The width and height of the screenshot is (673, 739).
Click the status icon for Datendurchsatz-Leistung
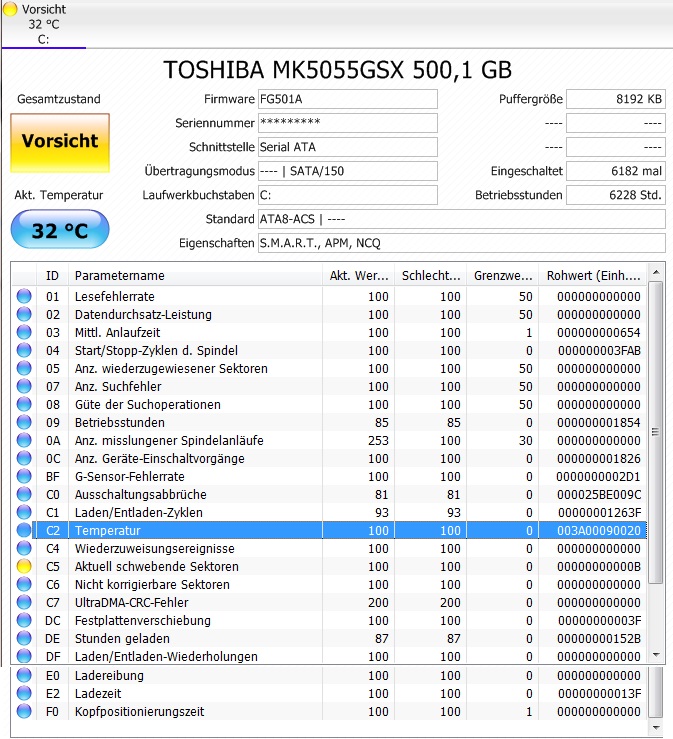[24, 314]
